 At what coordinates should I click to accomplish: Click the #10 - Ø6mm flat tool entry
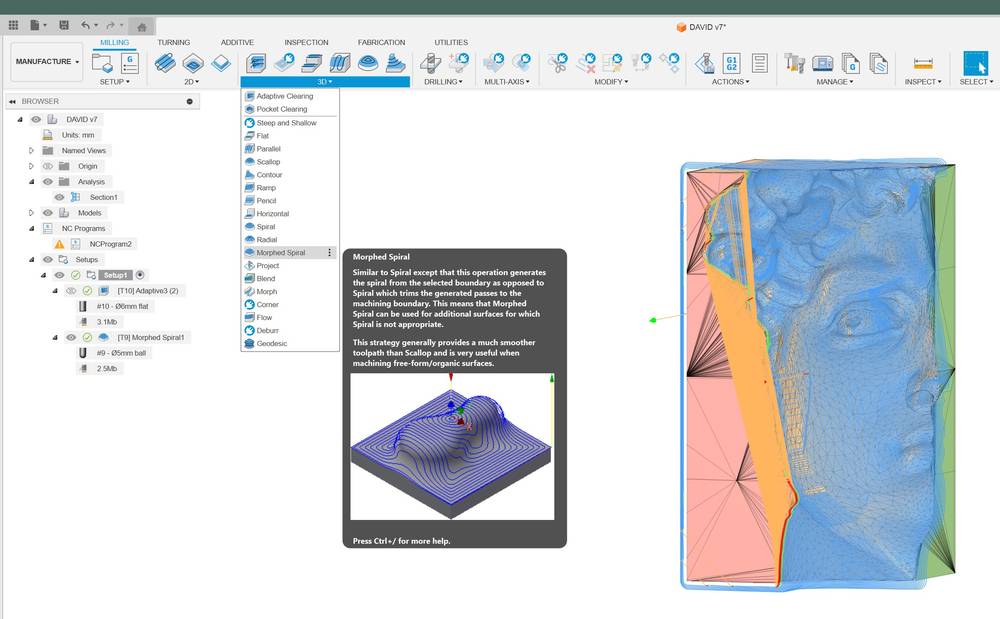pos(122,306)
